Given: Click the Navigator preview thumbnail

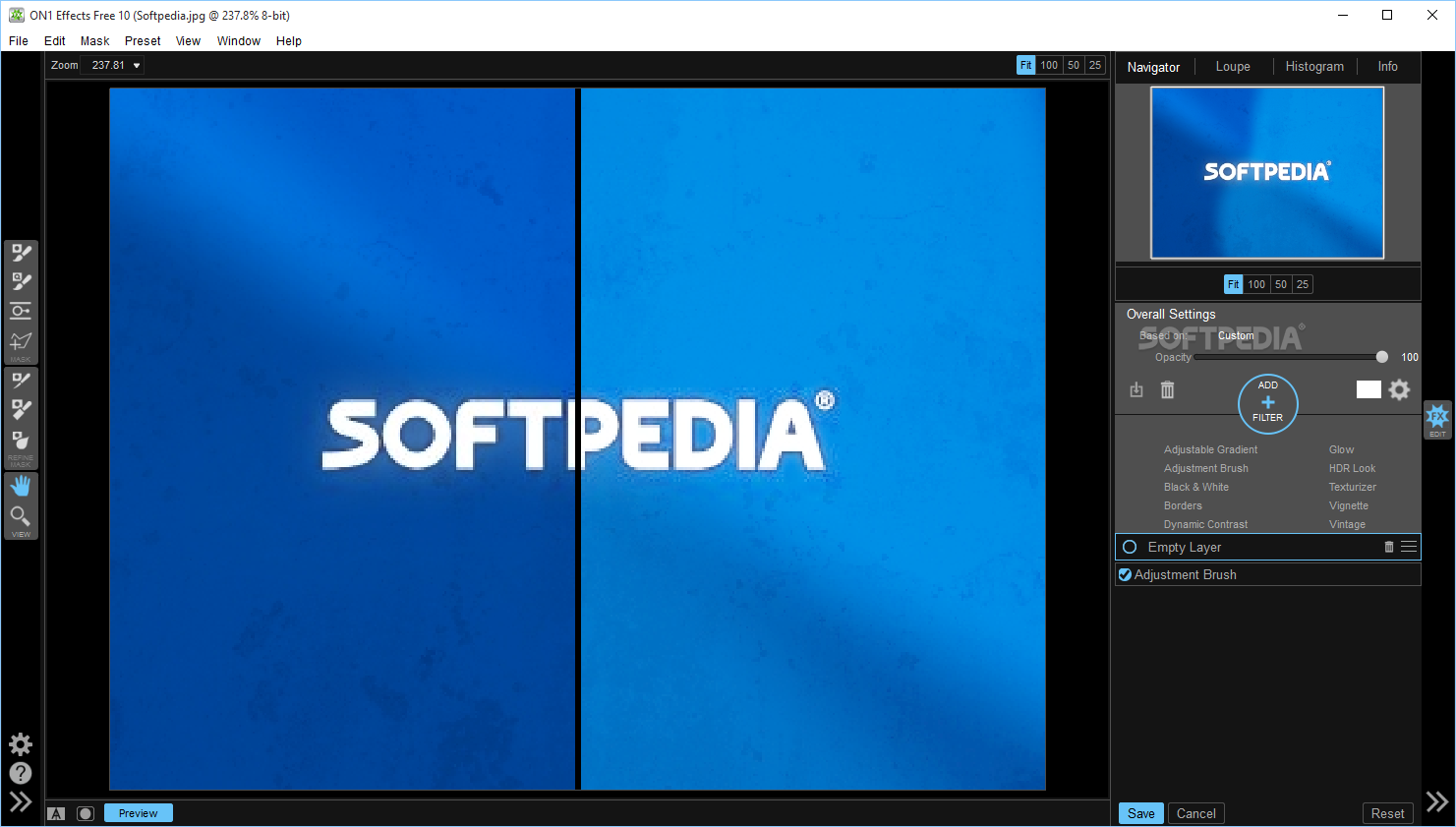Looking at the screenshot, I should (x=1267, y=173).
